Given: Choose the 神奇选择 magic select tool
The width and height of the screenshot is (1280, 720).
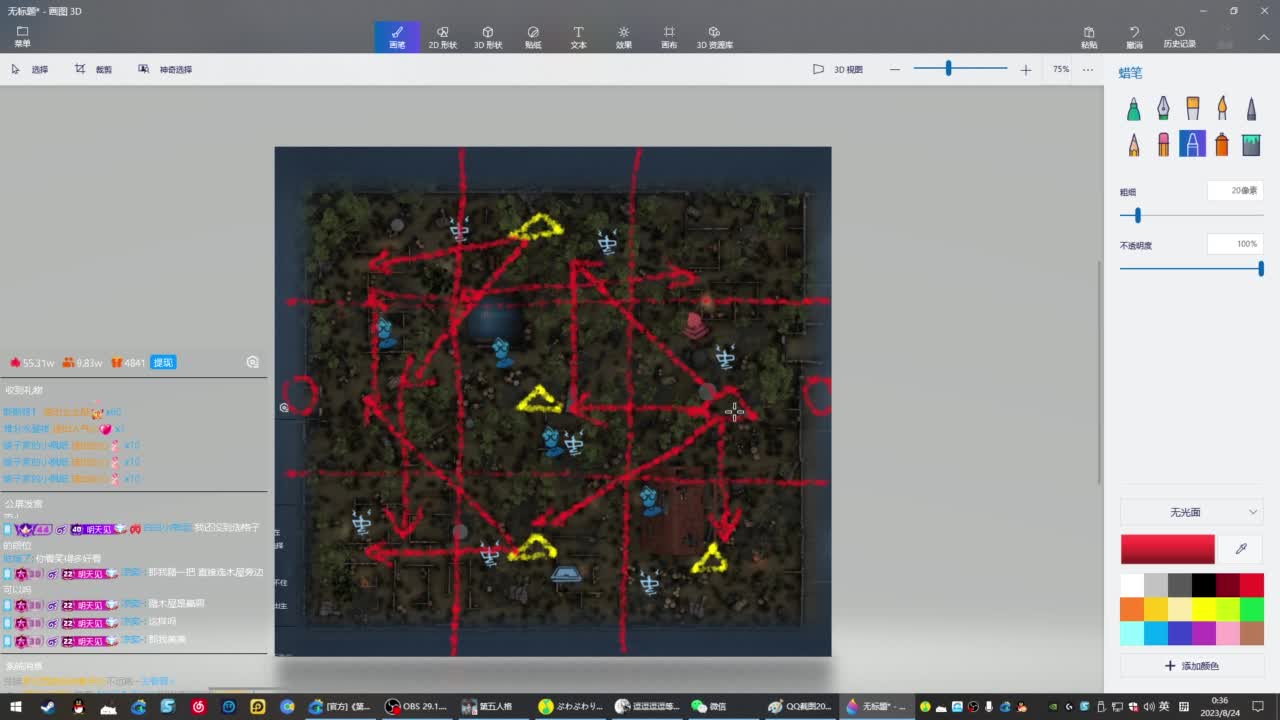Looking at the screenshot, I should [165, 69].
